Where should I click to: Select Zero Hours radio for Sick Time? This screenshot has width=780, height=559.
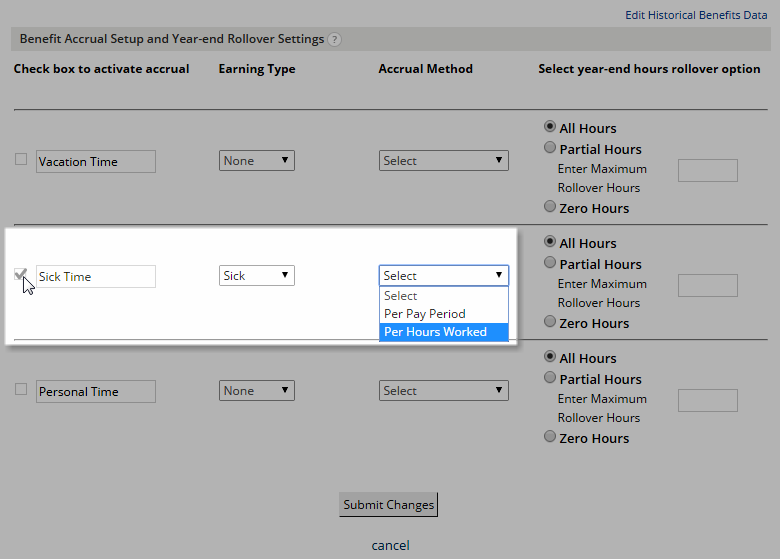[x=550, y=321]
